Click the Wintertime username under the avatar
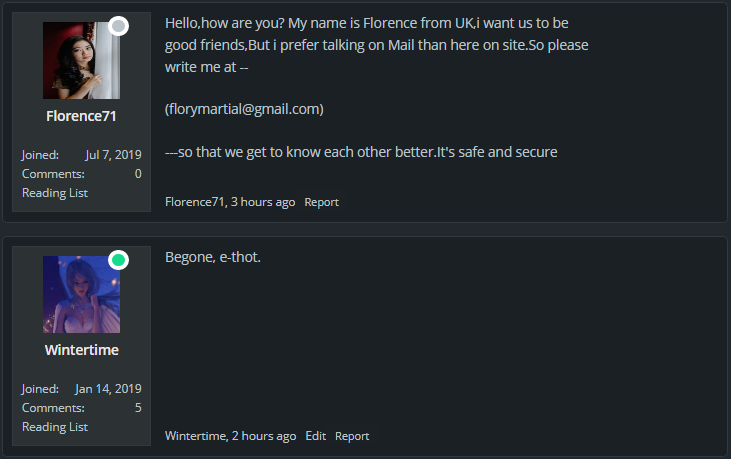The image size is (731, 459). click(x=81, y=350)
